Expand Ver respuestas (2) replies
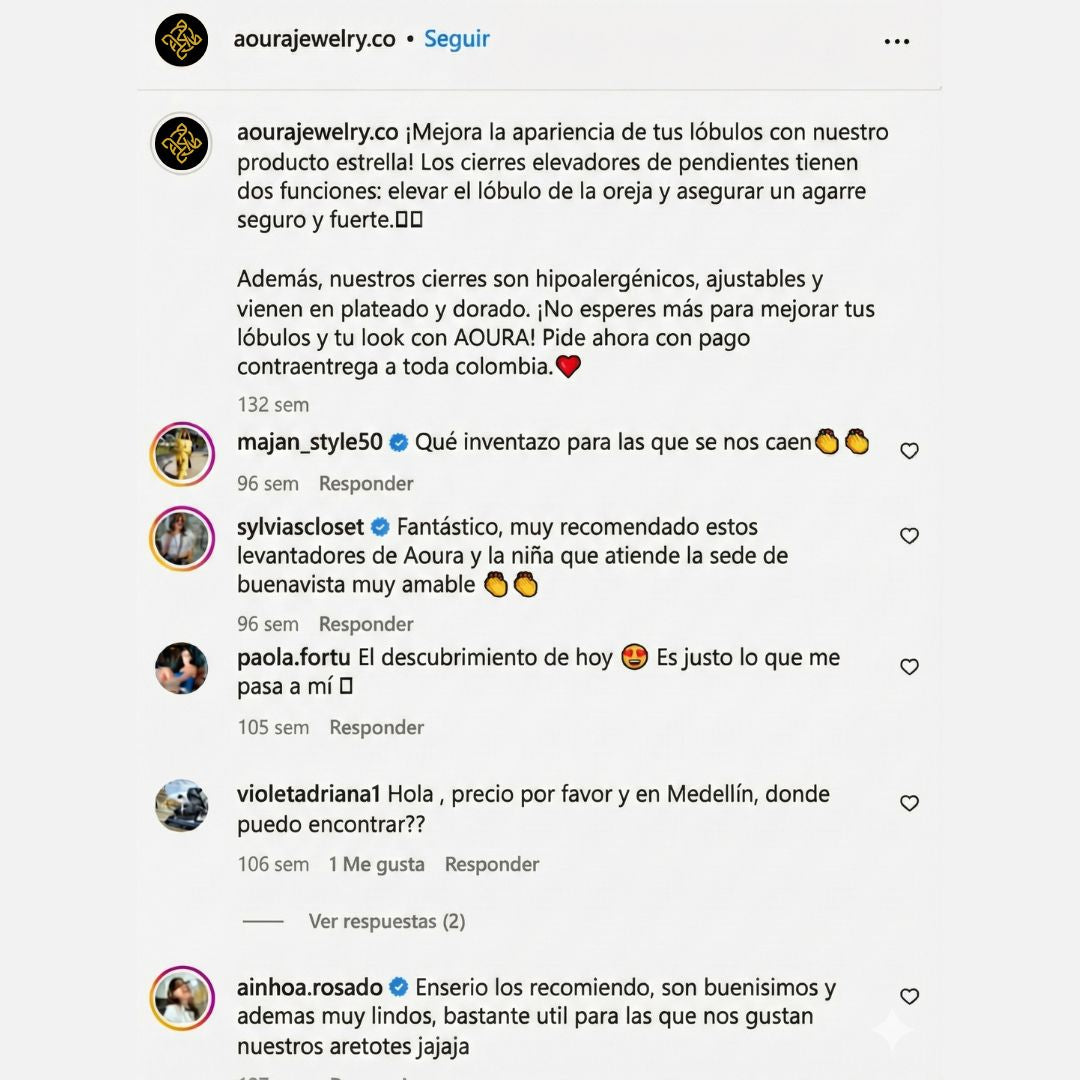The height and width of the screenshot is (1080, 1080). (x=386, y=921)
